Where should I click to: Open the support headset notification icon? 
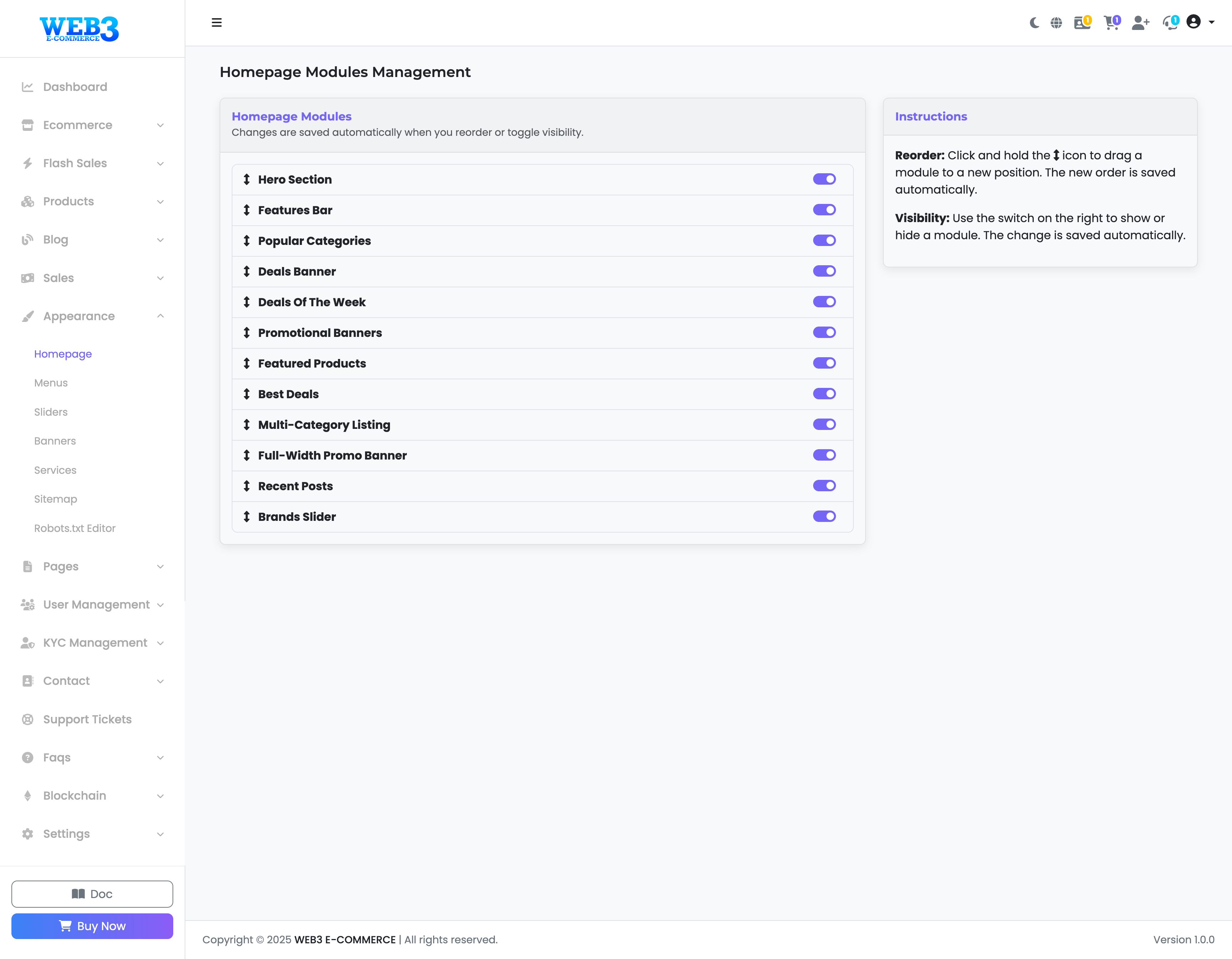click(x=1170, y=22)
